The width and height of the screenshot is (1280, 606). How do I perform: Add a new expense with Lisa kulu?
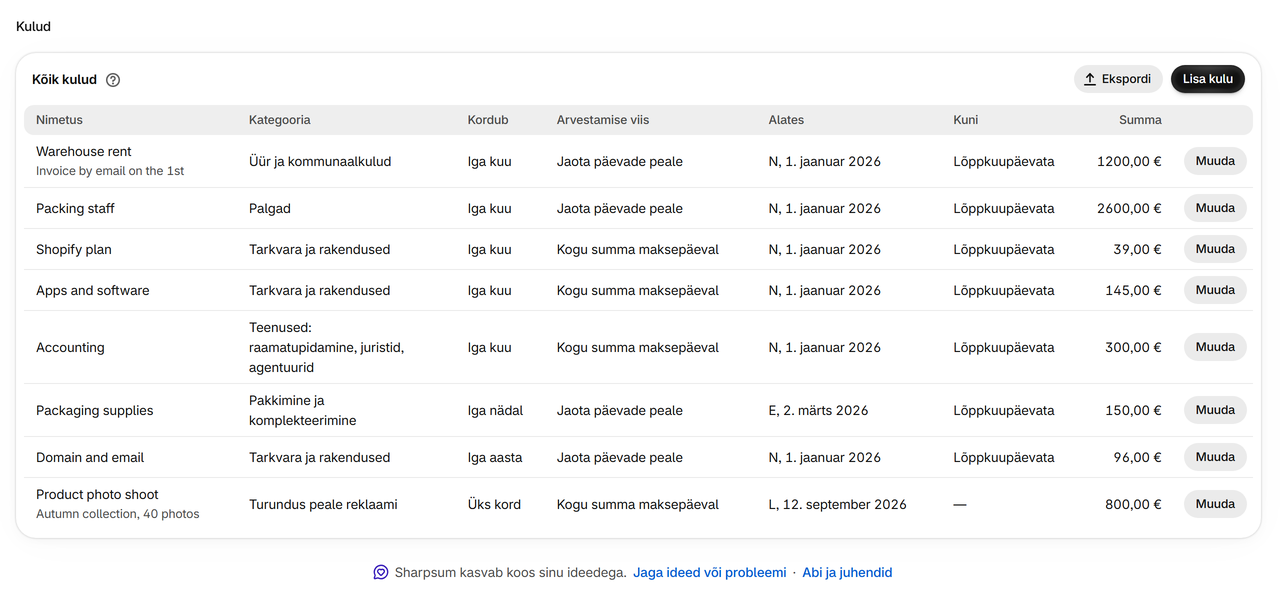tap(1208, 79)
